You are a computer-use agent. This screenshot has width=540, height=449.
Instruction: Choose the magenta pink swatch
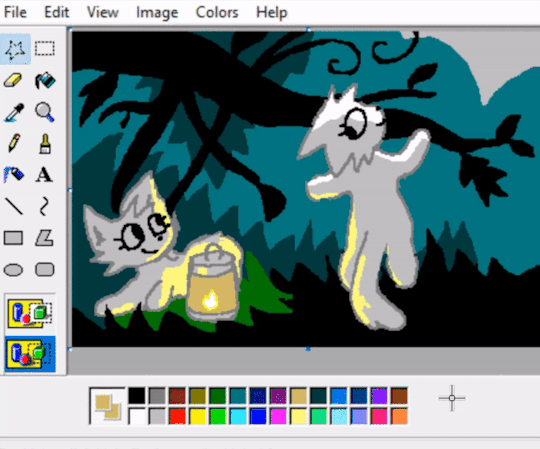(x=278, y=416)
